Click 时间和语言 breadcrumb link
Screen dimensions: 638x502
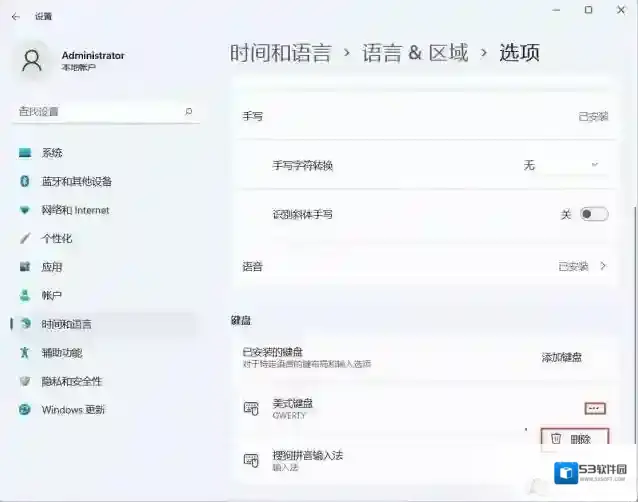(x=280, y=53)
